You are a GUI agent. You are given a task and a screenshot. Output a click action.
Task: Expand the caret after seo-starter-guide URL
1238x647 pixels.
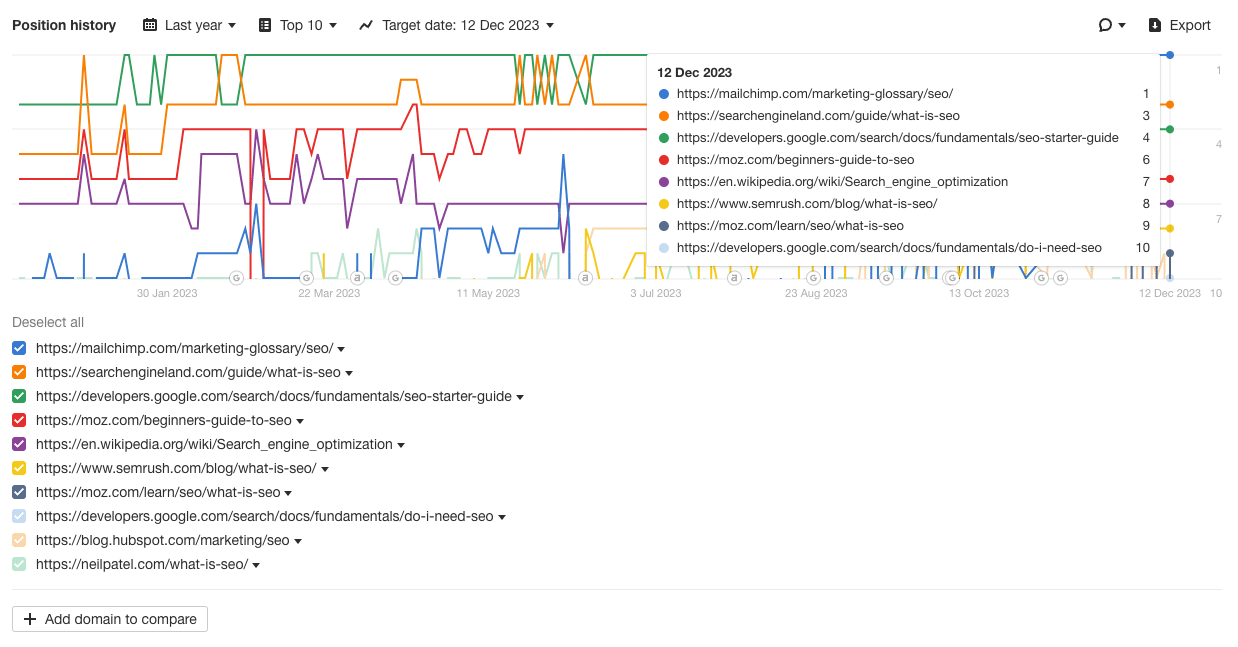click(x=520, y=397)
